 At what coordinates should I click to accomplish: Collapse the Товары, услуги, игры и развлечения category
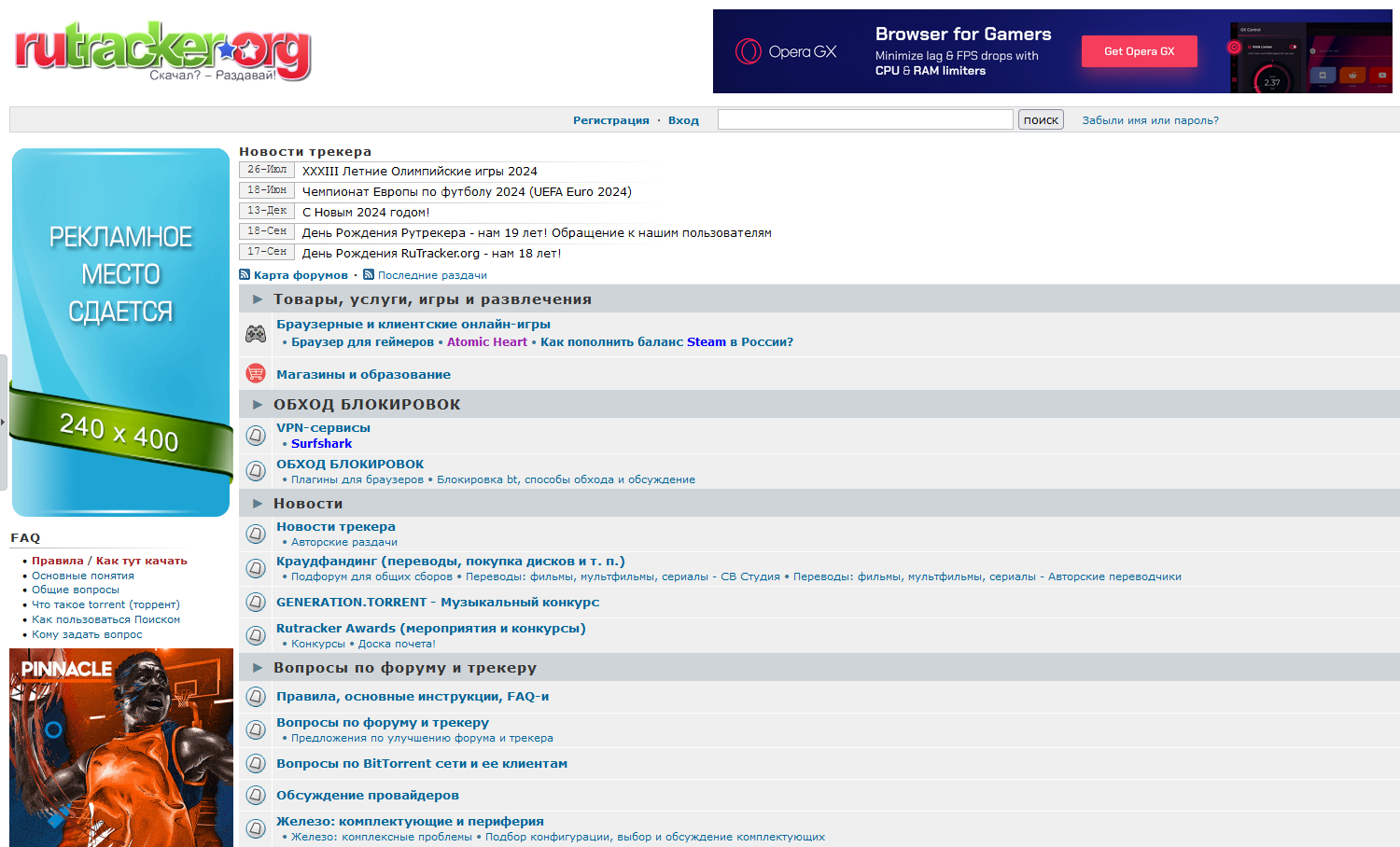258,299
